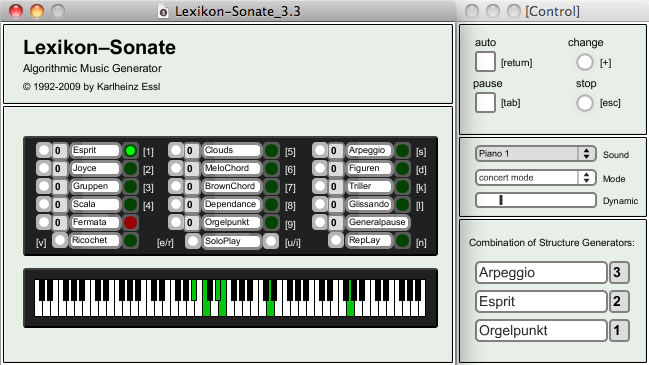The image size is (649, 365).
Task: Toggle the round button left of Joyce
Action: coord(43,168)
